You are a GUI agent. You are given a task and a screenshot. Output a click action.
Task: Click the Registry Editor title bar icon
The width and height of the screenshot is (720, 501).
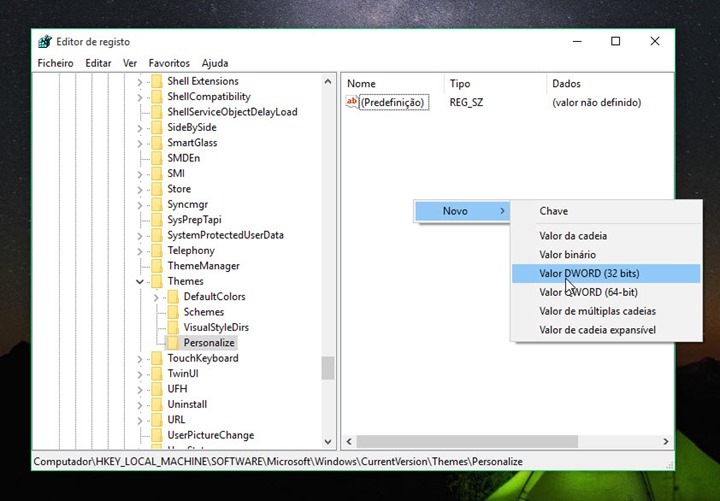click(x=45, y=42)
